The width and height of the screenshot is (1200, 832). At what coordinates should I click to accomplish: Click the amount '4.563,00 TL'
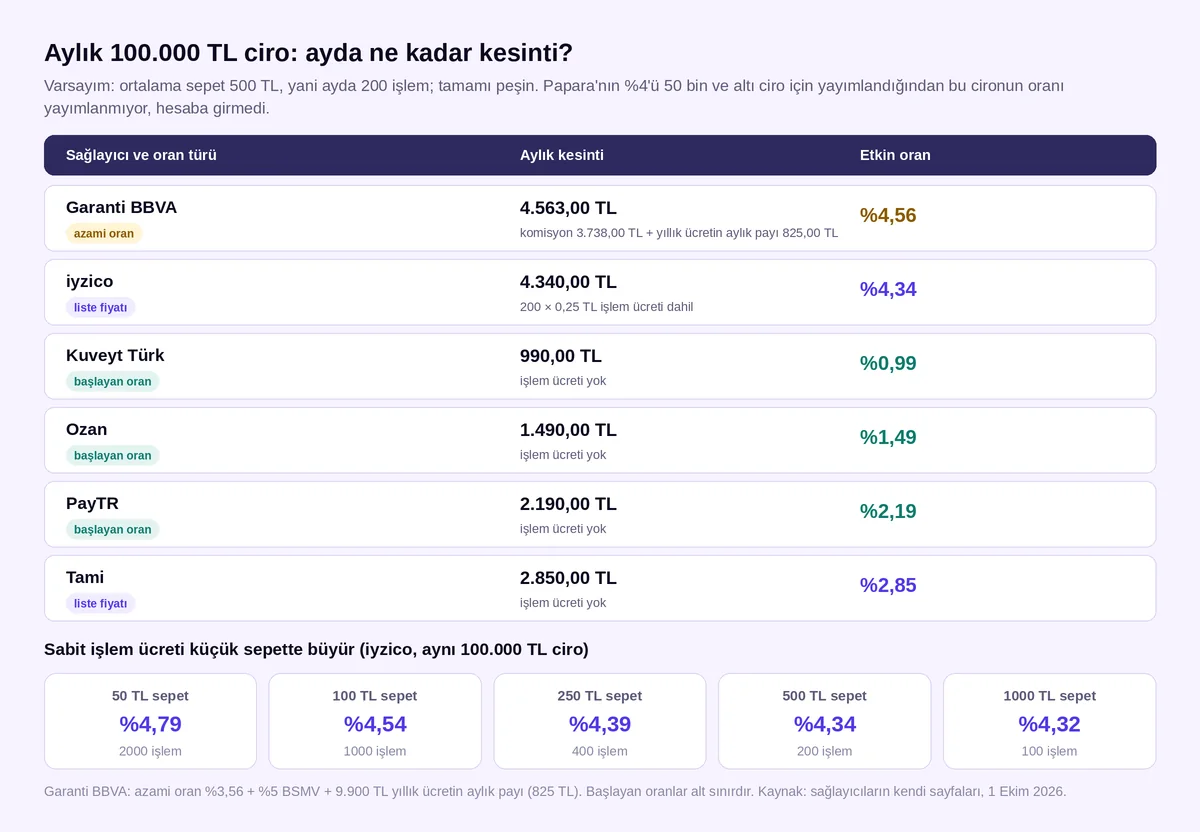(x=568, y=208)
